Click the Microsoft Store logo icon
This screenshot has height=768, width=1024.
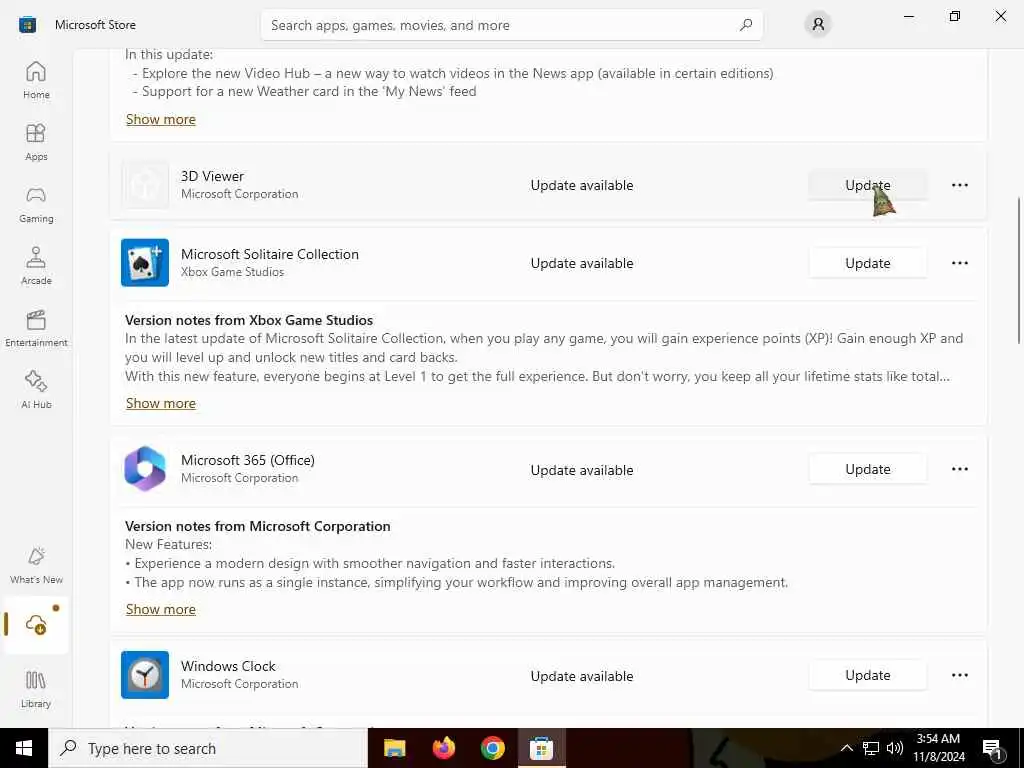(x=27, y=25)
